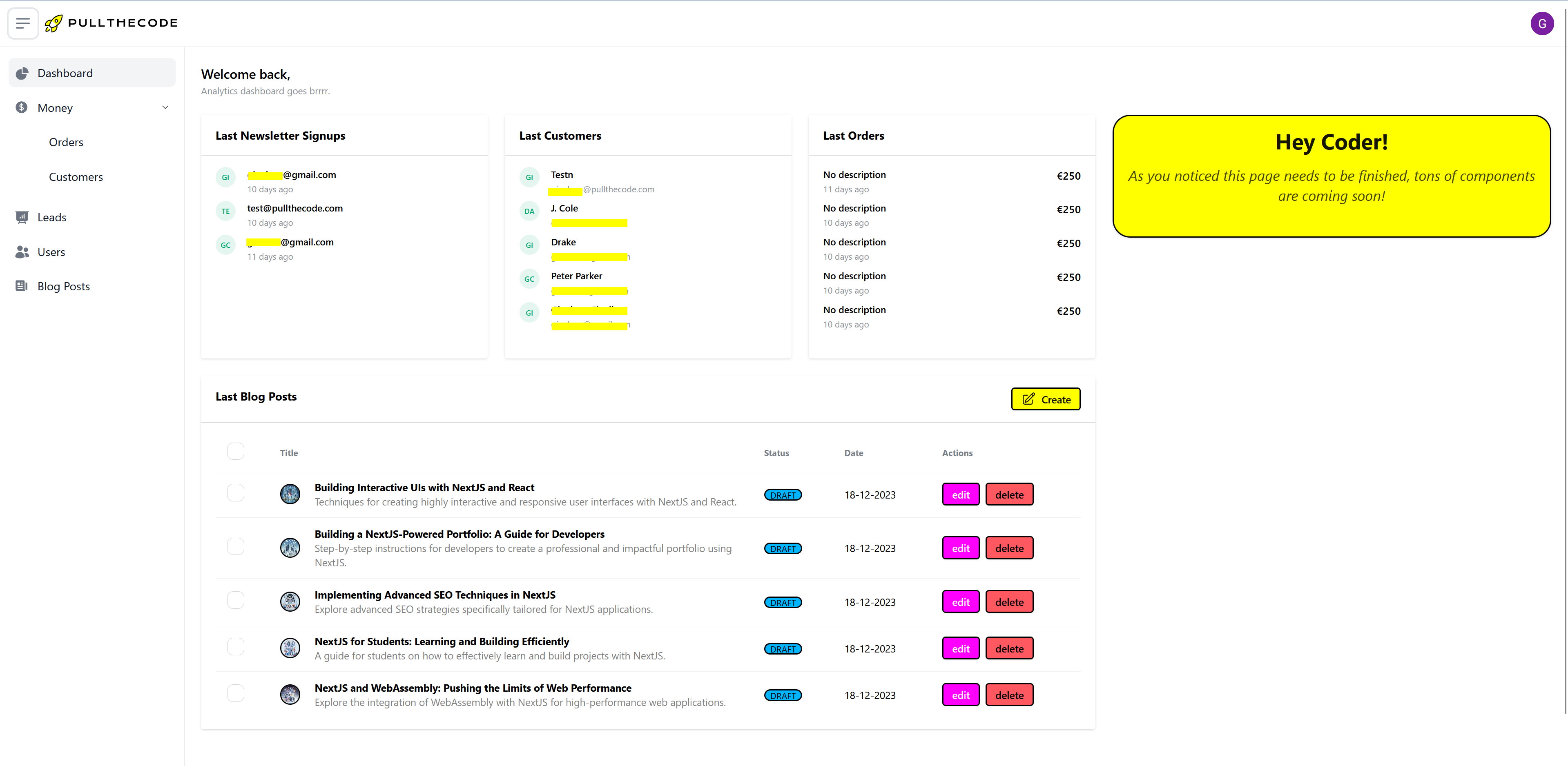The width and height of the screenshot is (1568, 766).
Task: Open the Customers submenu item
Action: pyautogui.click(x=76, y=177)
